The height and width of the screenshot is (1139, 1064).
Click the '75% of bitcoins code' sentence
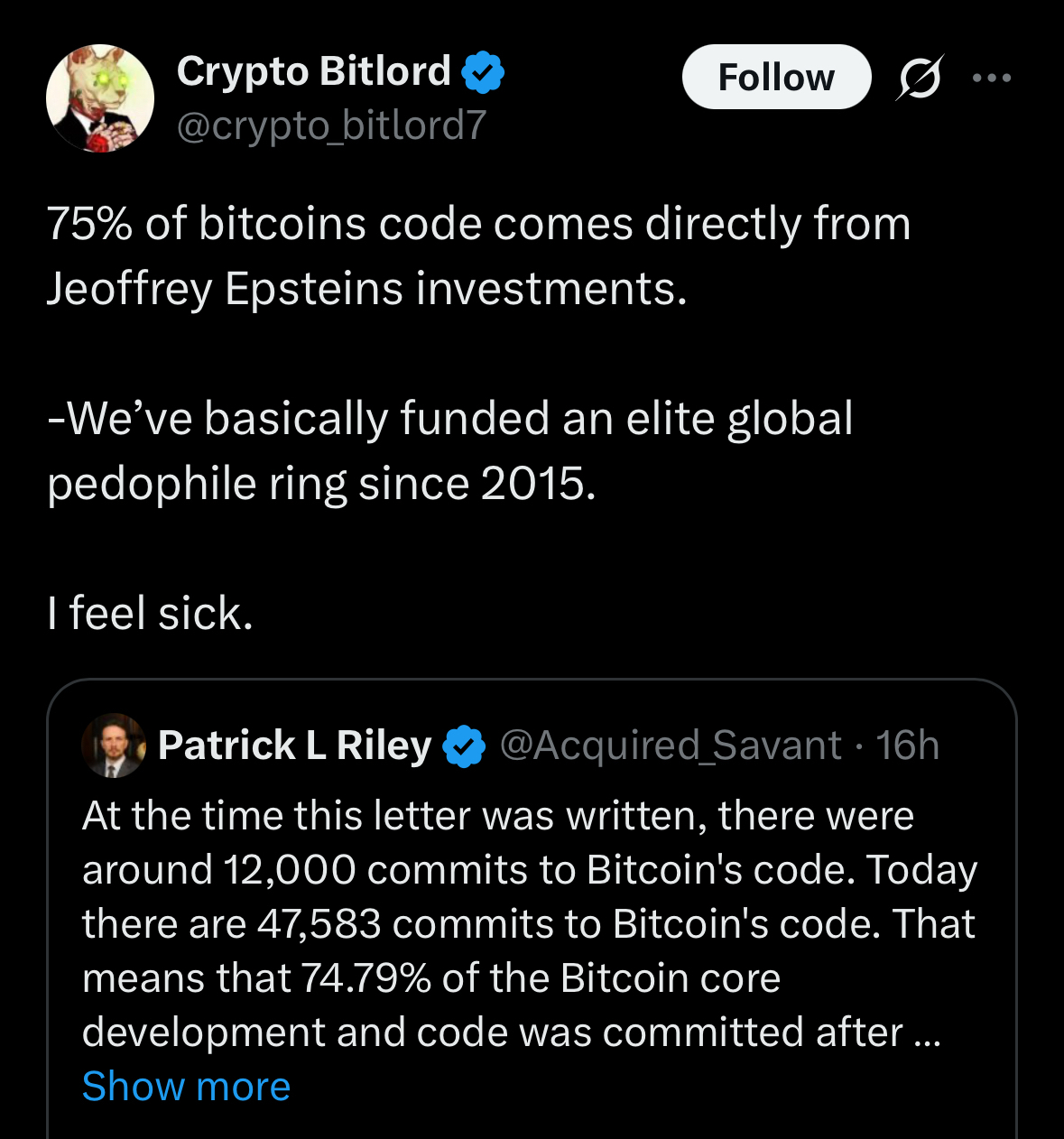coord(478,224)
